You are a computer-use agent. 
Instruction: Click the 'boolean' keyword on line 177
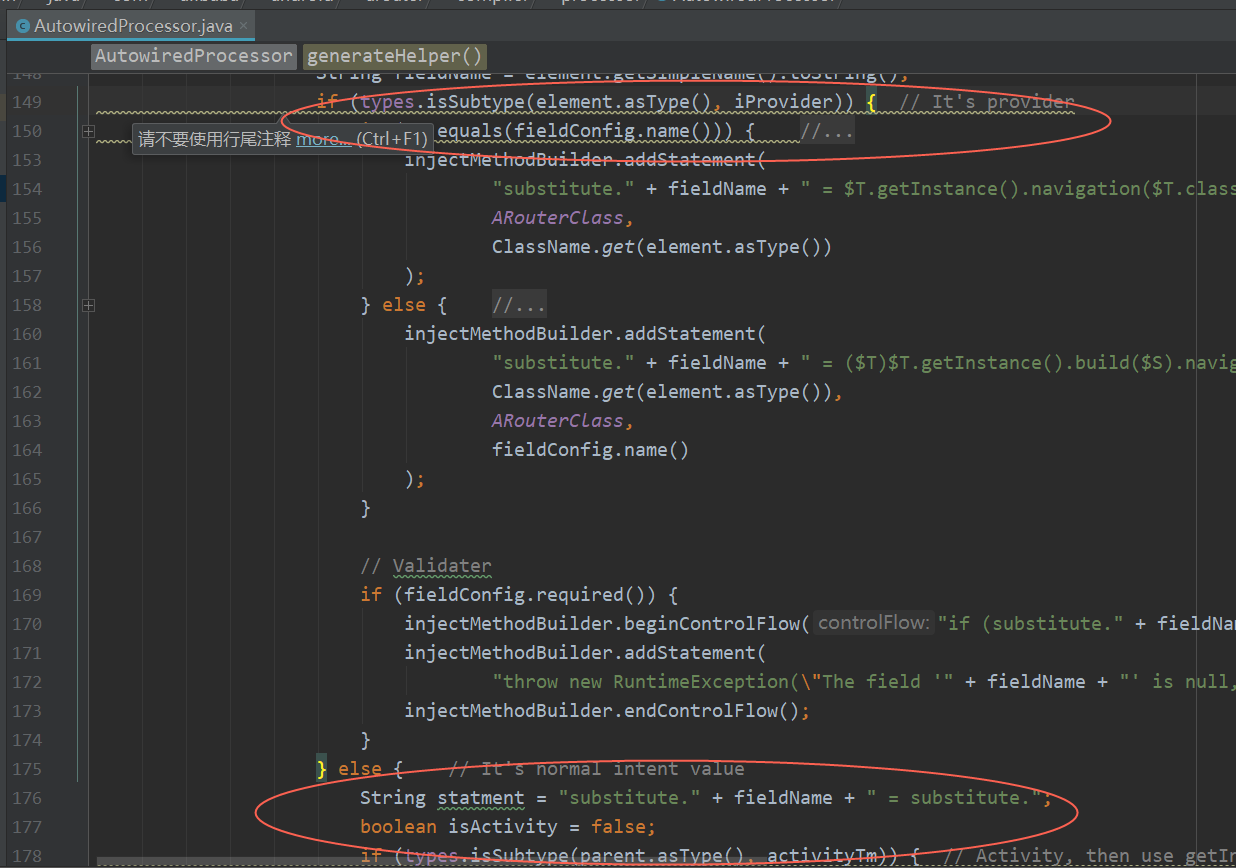pyautogui.click(x=399, y=827)
